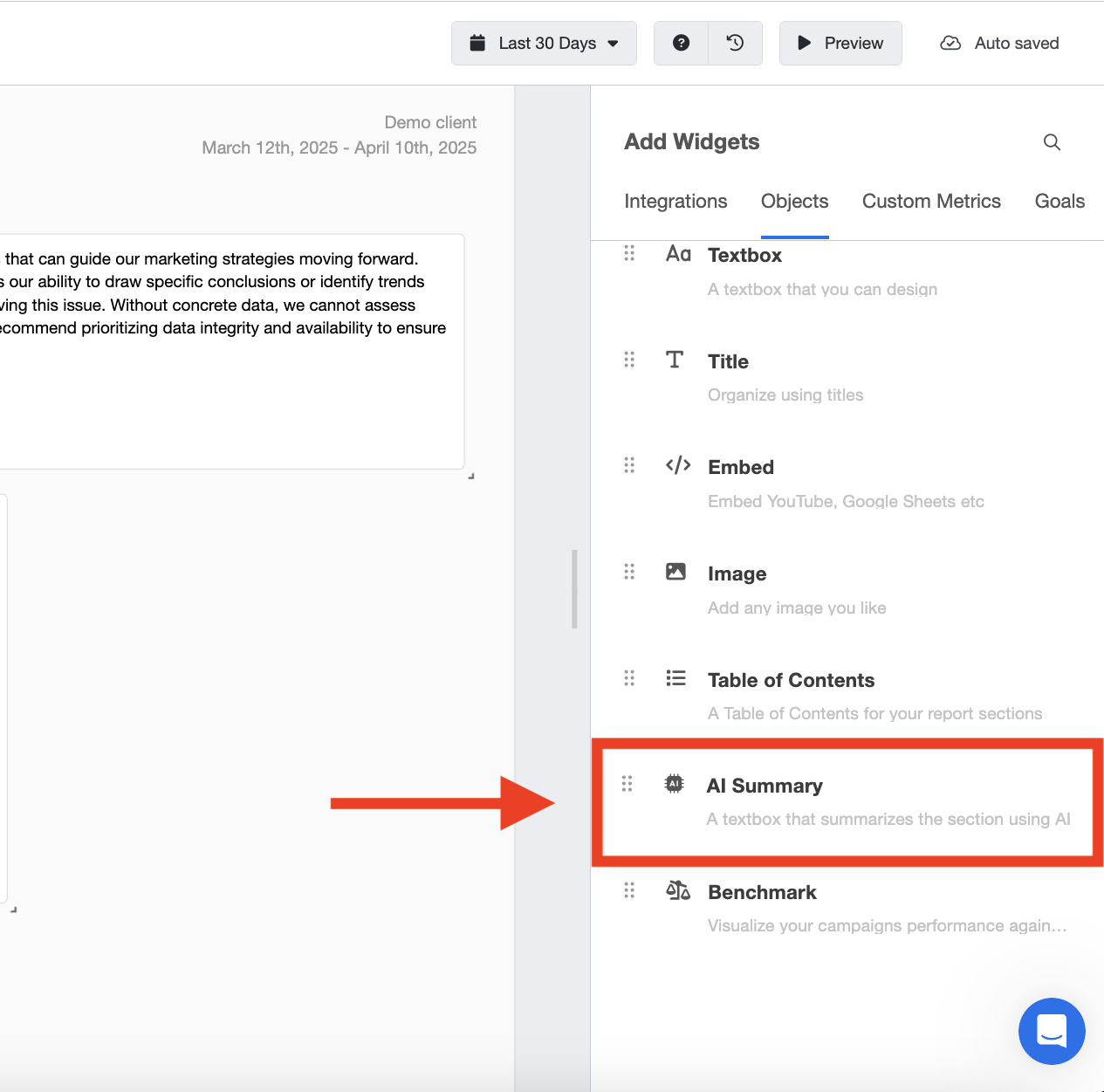Open the help question mark icon

pos(681,43)
